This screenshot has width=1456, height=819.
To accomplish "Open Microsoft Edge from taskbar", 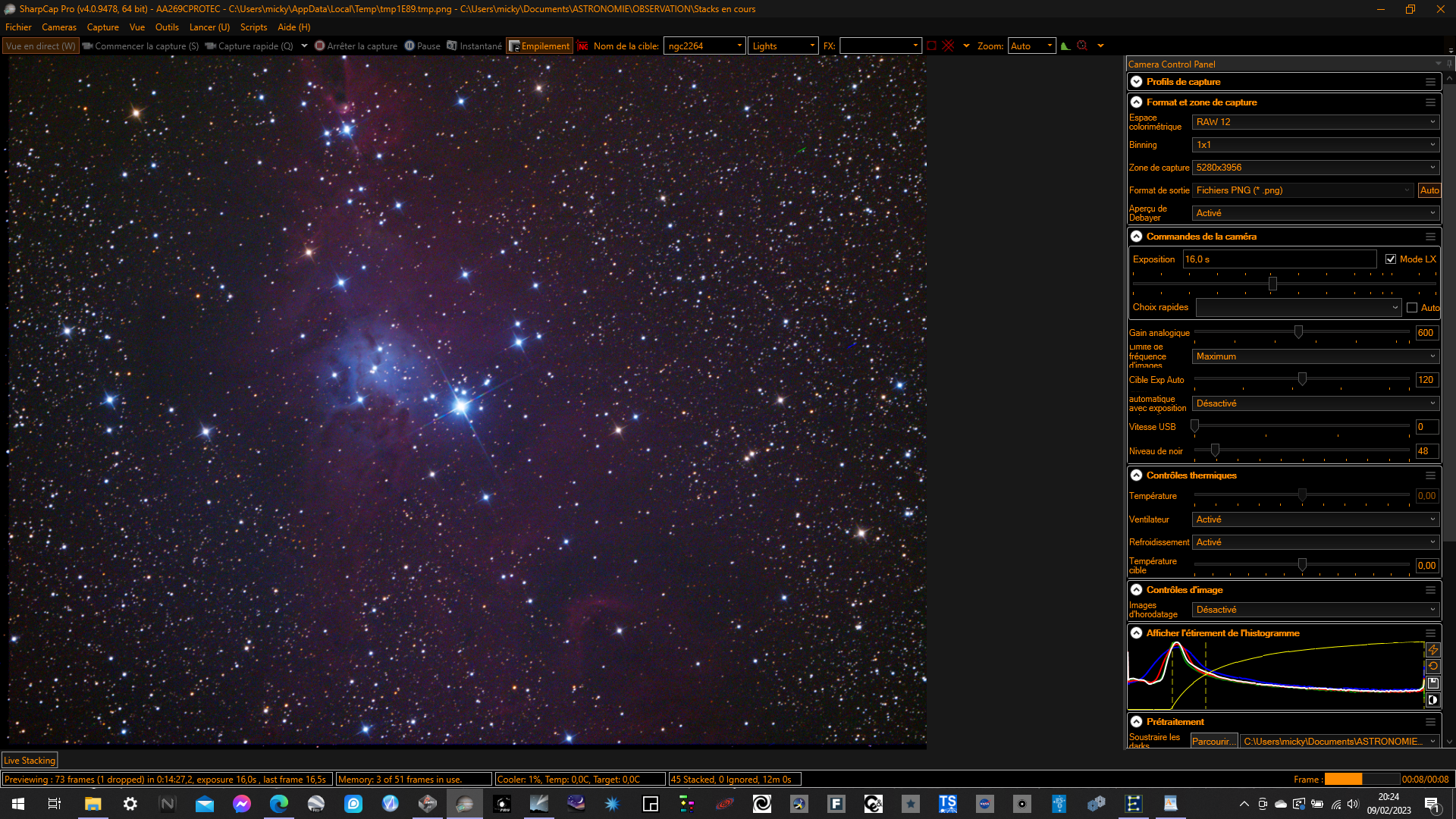I will pos(278,804).
